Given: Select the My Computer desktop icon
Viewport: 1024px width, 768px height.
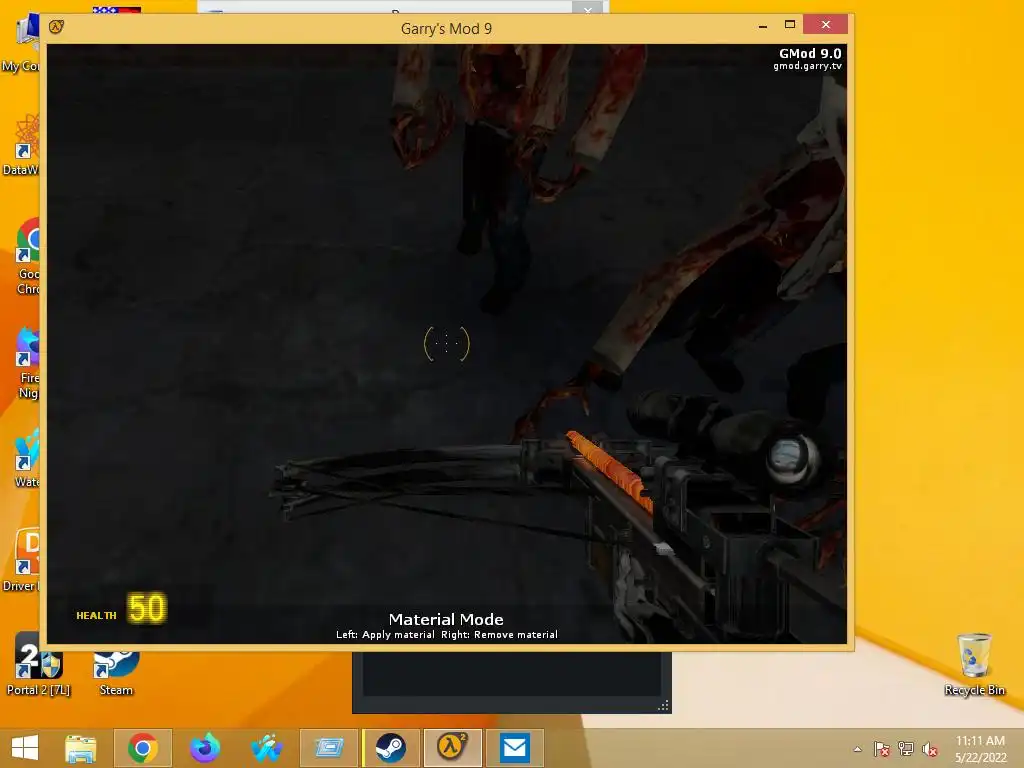Looking at the screenshot, I should pos(20,42).
